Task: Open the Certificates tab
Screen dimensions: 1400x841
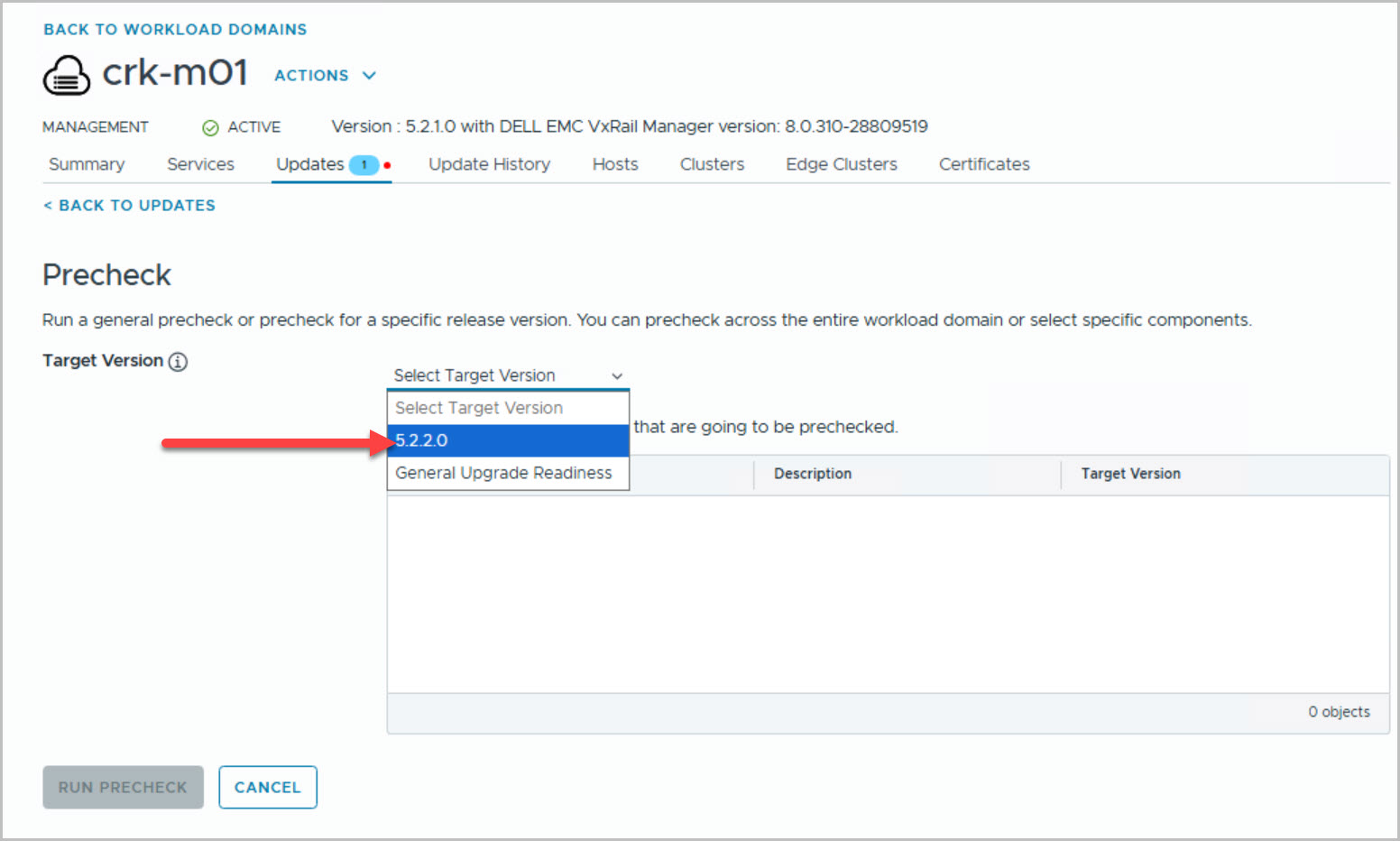Action: 984,164
